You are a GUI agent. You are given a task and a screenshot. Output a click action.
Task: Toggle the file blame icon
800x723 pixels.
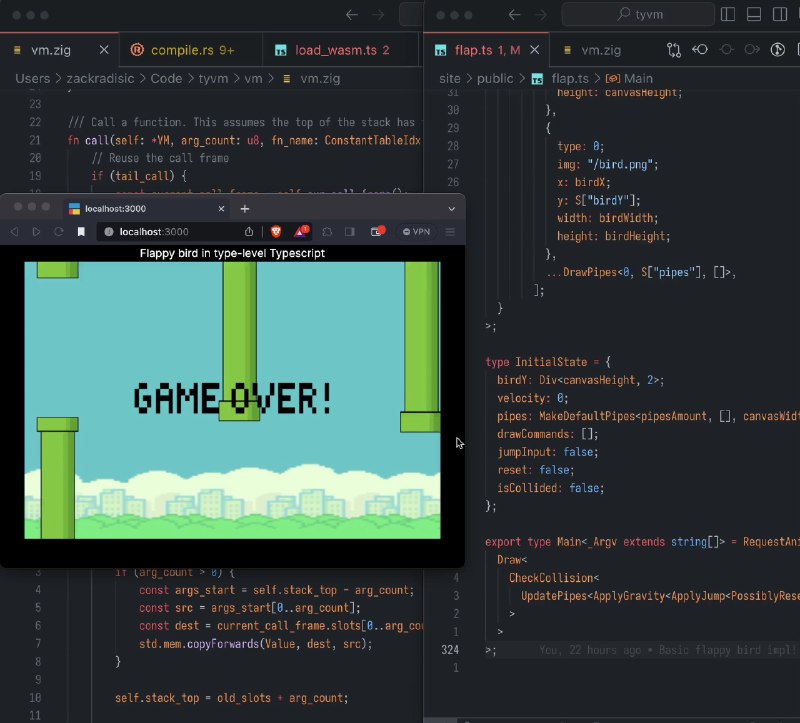point(778,49)
